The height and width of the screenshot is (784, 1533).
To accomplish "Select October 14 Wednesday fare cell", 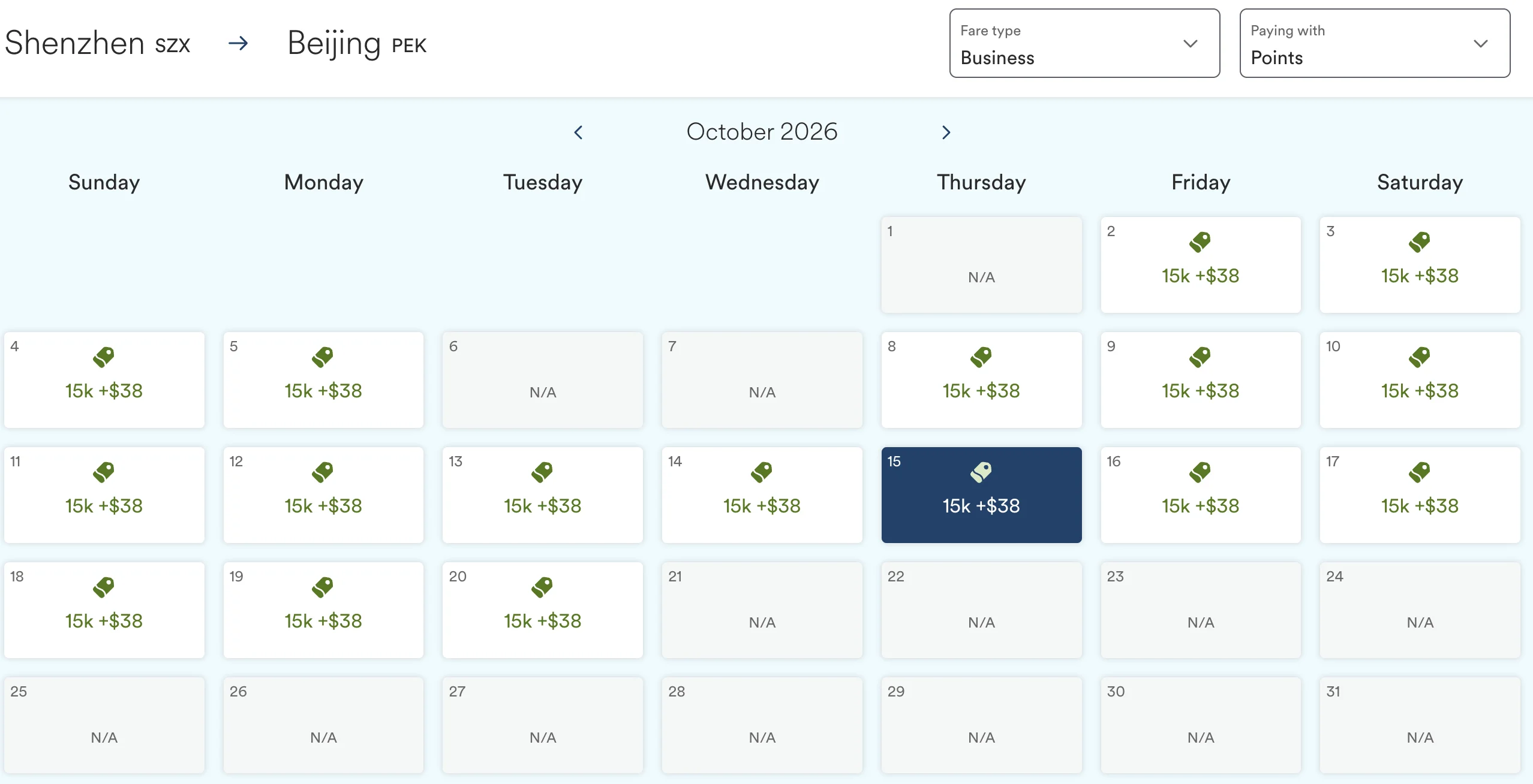I will pos(762,495).
